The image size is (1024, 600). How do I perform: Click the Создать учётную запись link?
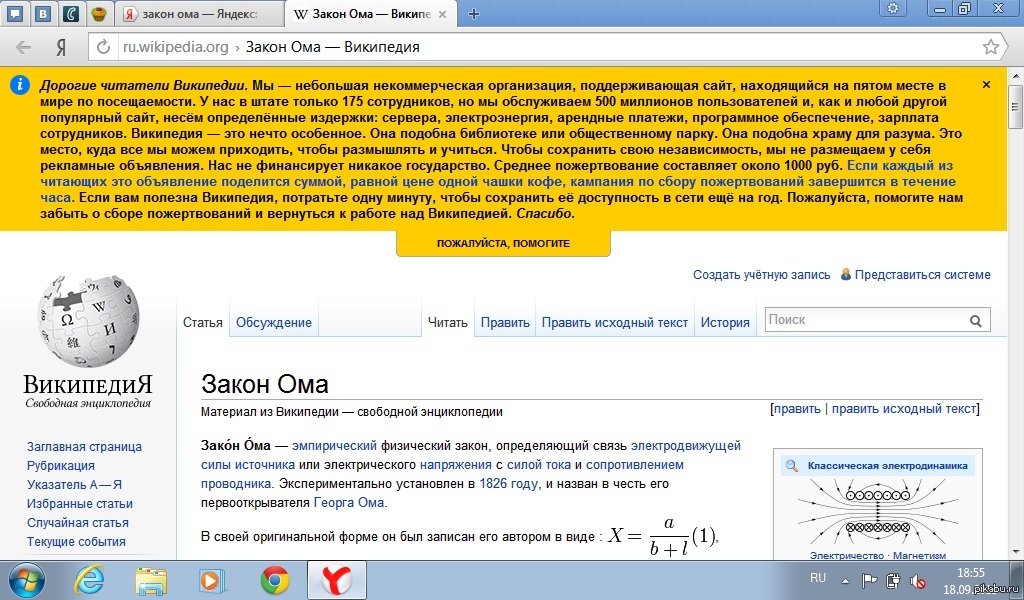pyautogui.click(x=761, y=274)
